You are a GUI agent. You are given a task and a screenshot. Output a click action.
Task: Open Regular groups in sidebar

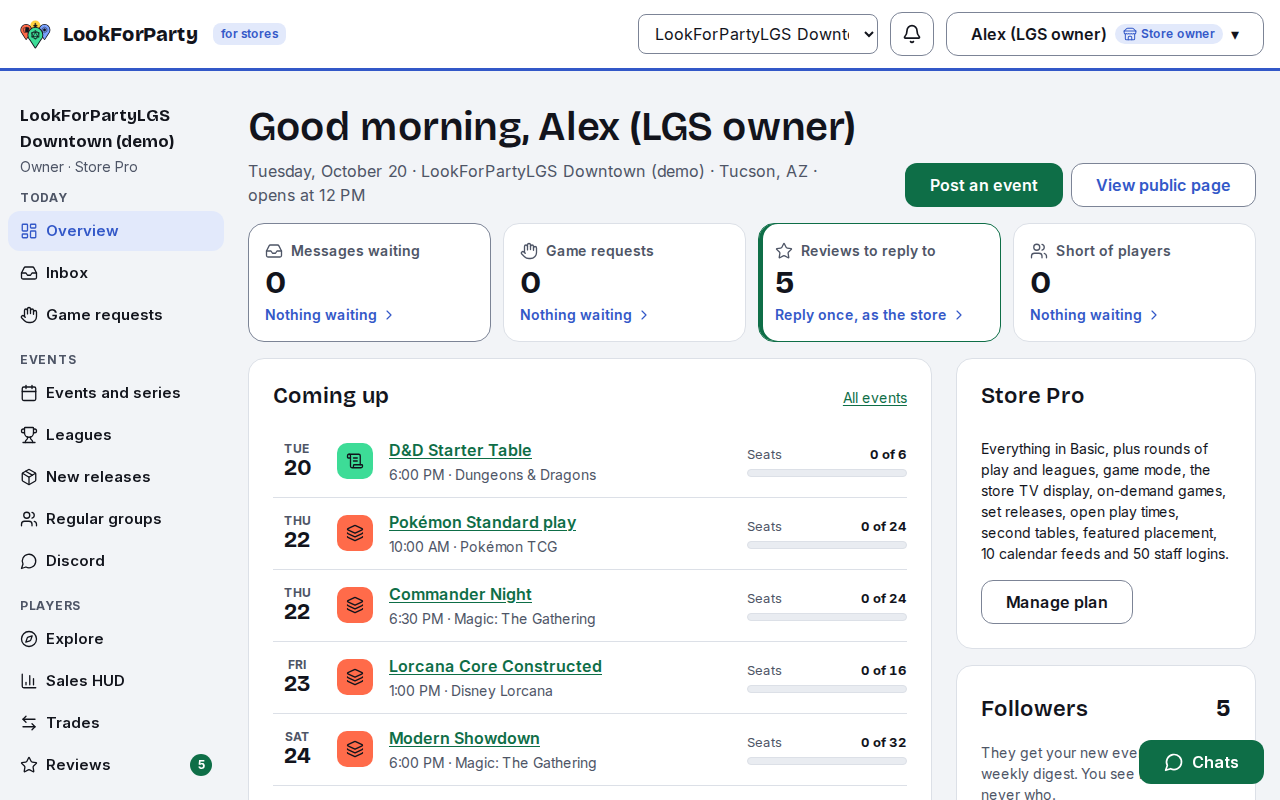(x=116, y=519)
